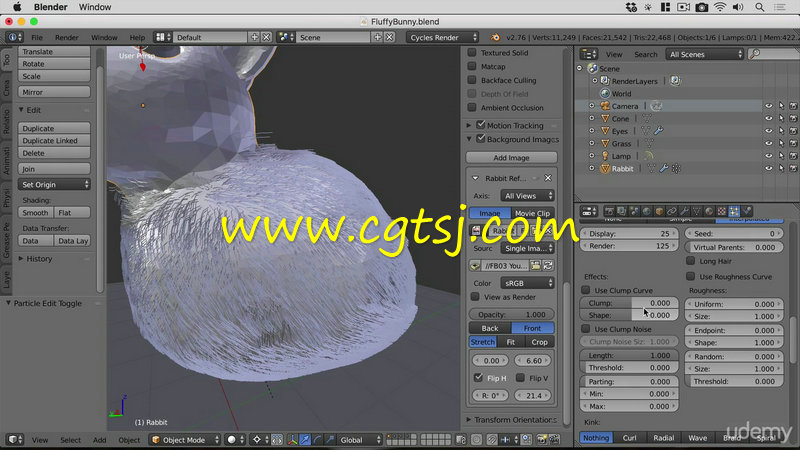Select the translate manipulator arrow icon
The width and height of the screenshot is (800, 450).
(x=305, y=440)
